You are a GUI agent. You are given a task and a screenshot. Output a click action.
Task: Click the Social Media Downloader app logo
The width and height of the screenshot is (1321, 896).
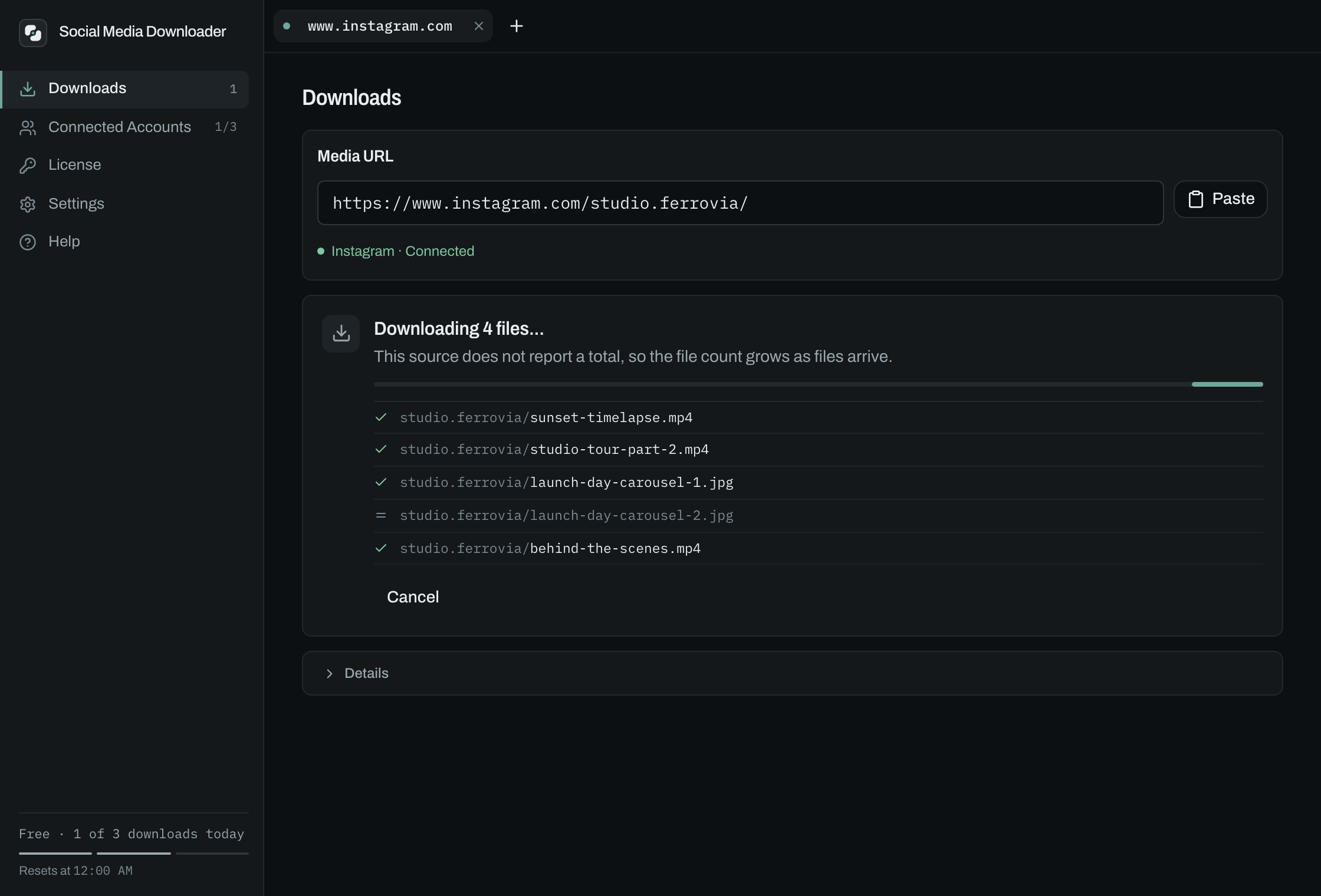click(x=33, y=32)
